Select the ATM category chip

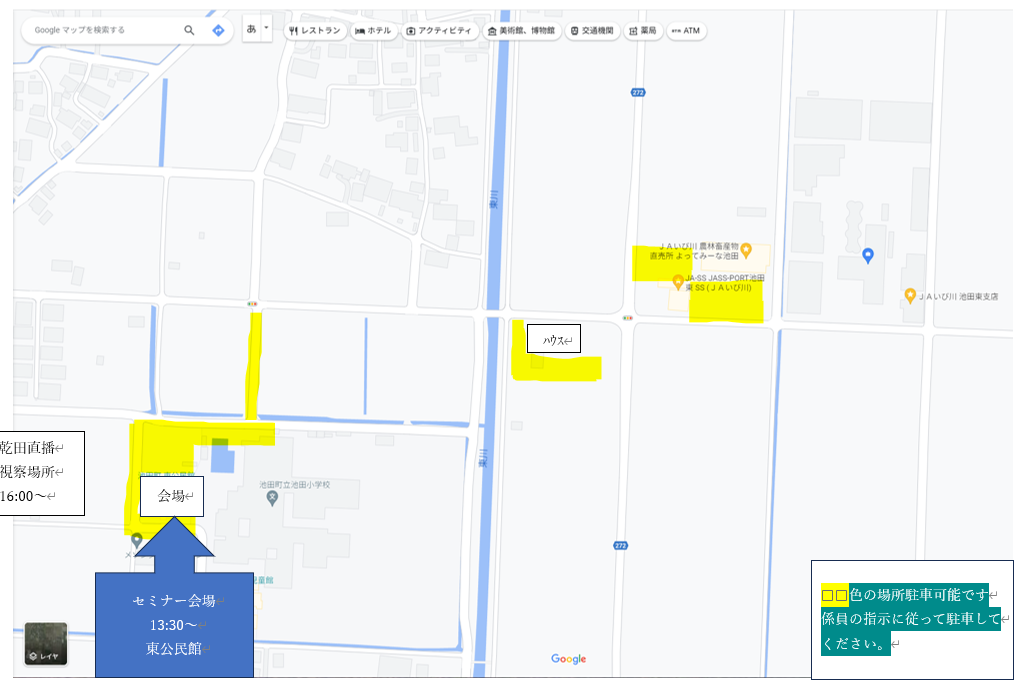(686, 31)
